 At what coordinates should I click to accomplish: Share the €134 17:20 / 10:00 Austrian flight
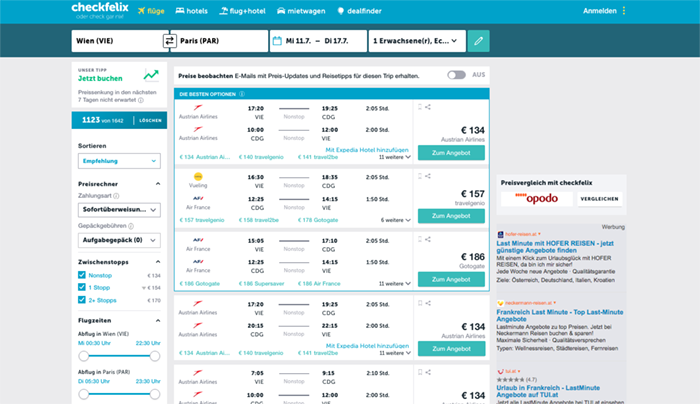point(428,107)
